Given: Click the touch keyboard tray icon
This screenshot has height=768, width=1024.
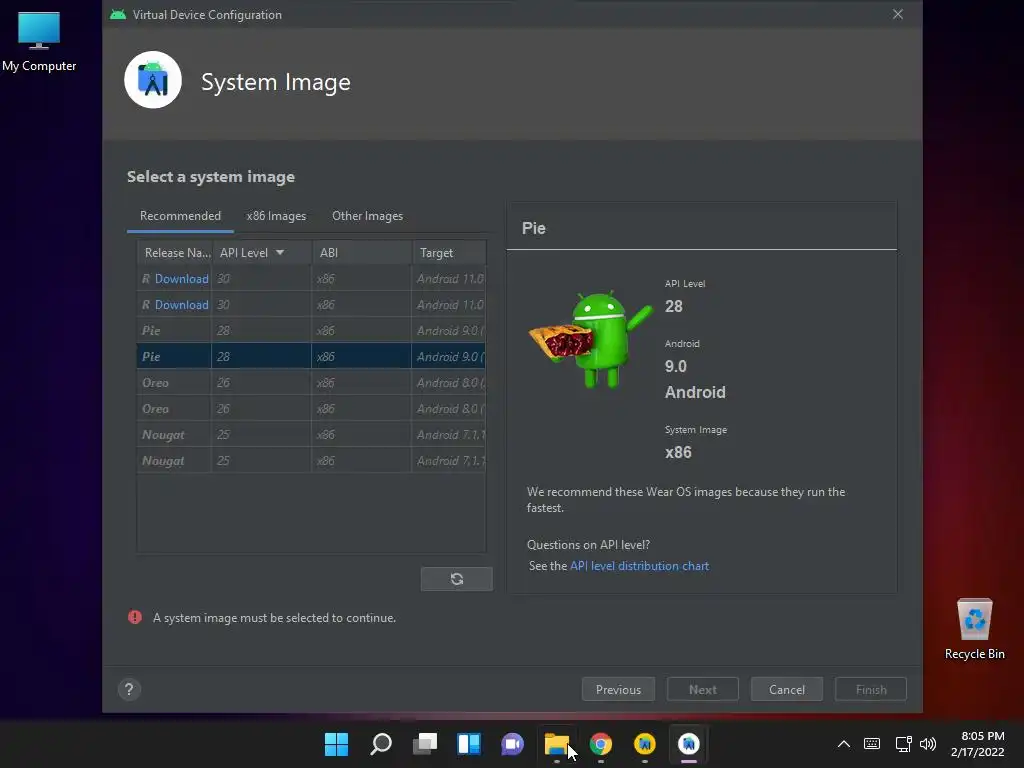Looking at the screenshot, I should tap(872, 744).
